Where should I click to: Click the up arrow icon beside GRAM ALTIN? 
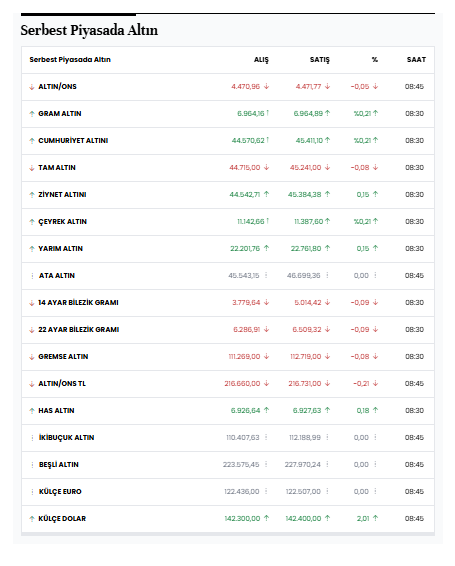point(32,114)
